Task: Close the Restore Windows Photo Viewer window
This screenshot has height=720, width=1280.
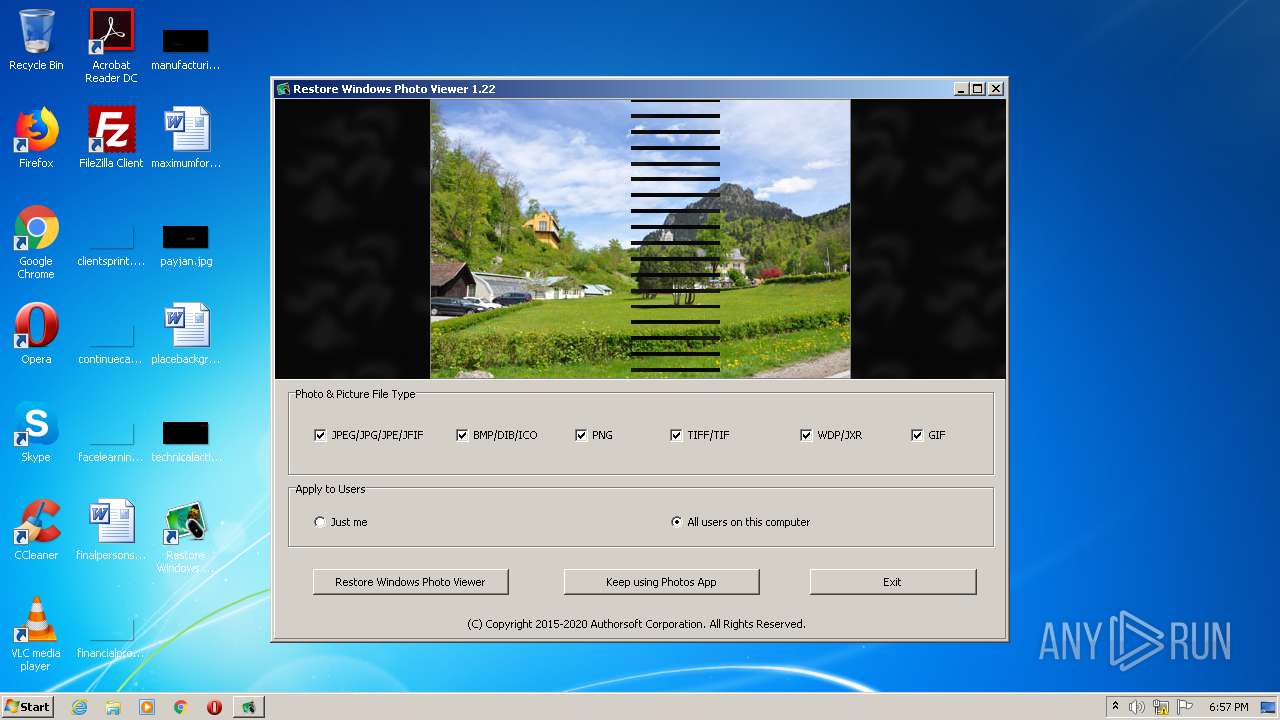Action: tap(996, 89)
